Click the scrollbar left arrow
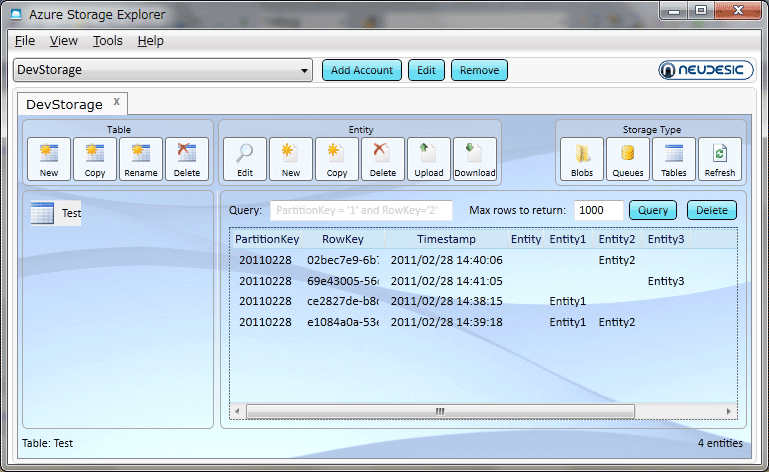Screen dimensions: 769x472 [x=237, y=411]
